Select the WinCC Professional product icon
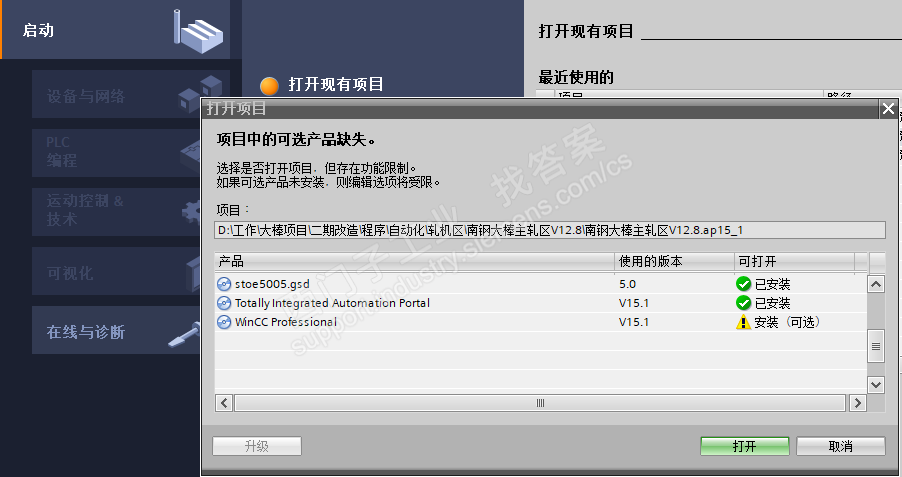 click(x=224, y=322)
